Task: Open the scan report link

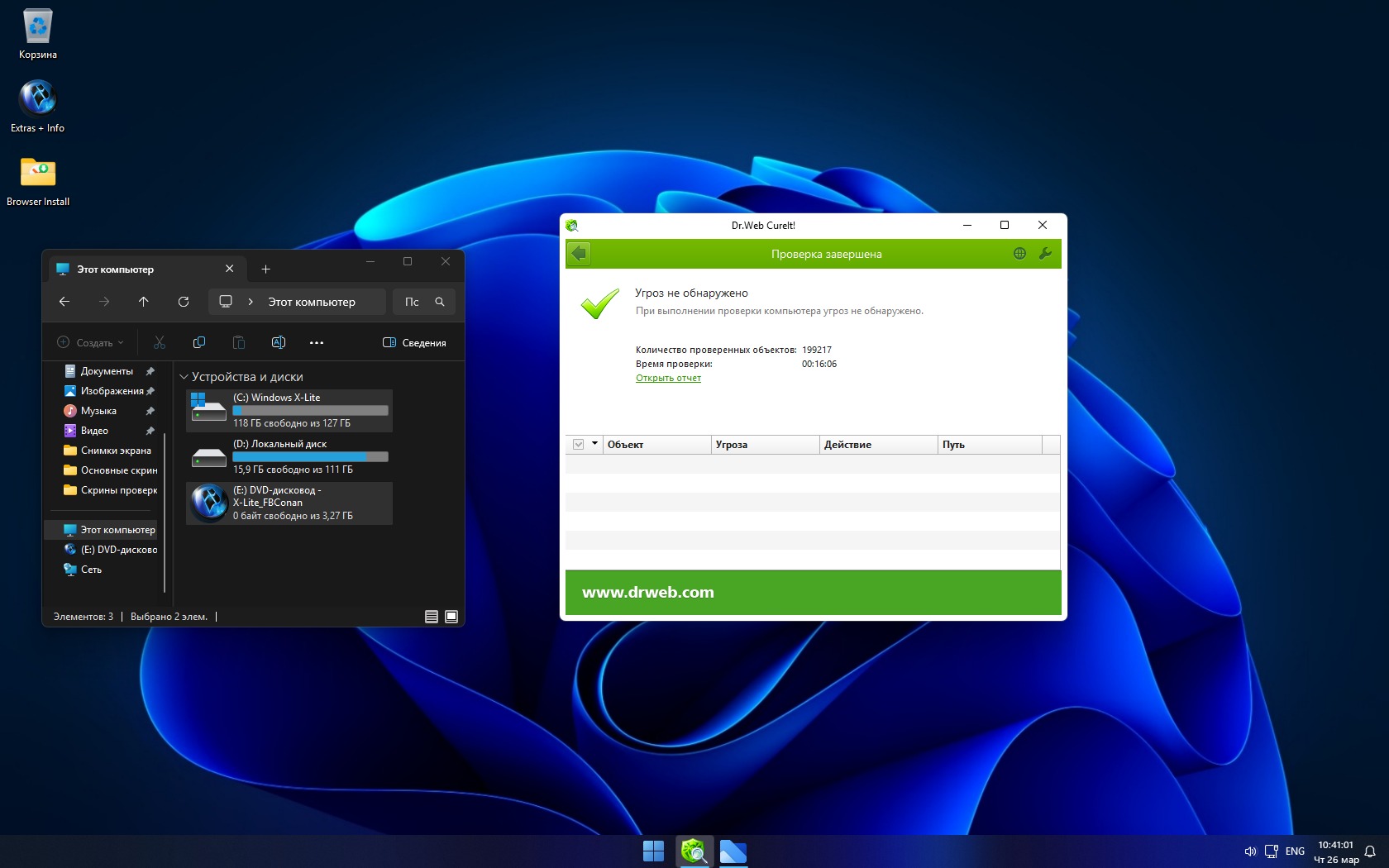Action: [668, 379]
